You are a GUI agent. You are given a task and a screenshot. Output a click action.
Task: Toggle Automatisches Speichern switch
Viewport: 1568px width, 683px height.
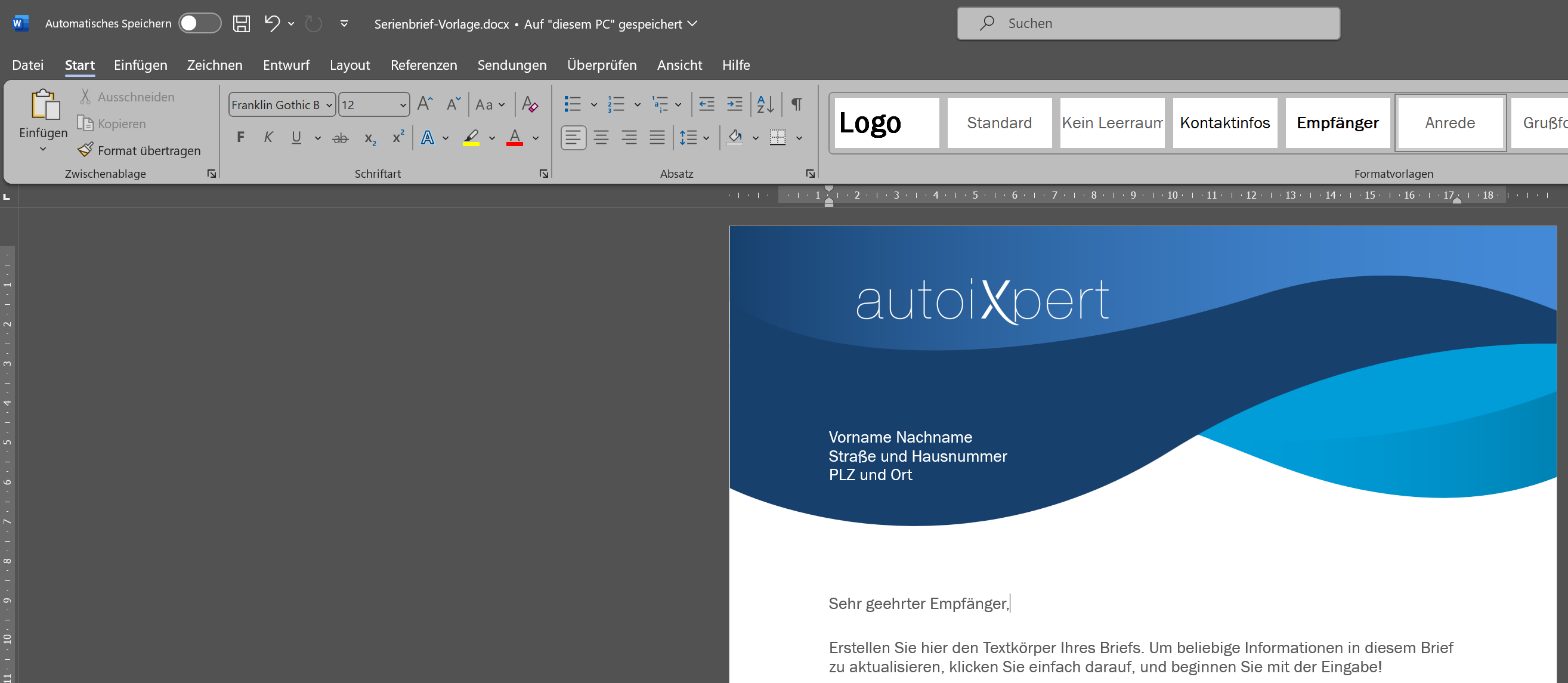[x=200, y=23]
